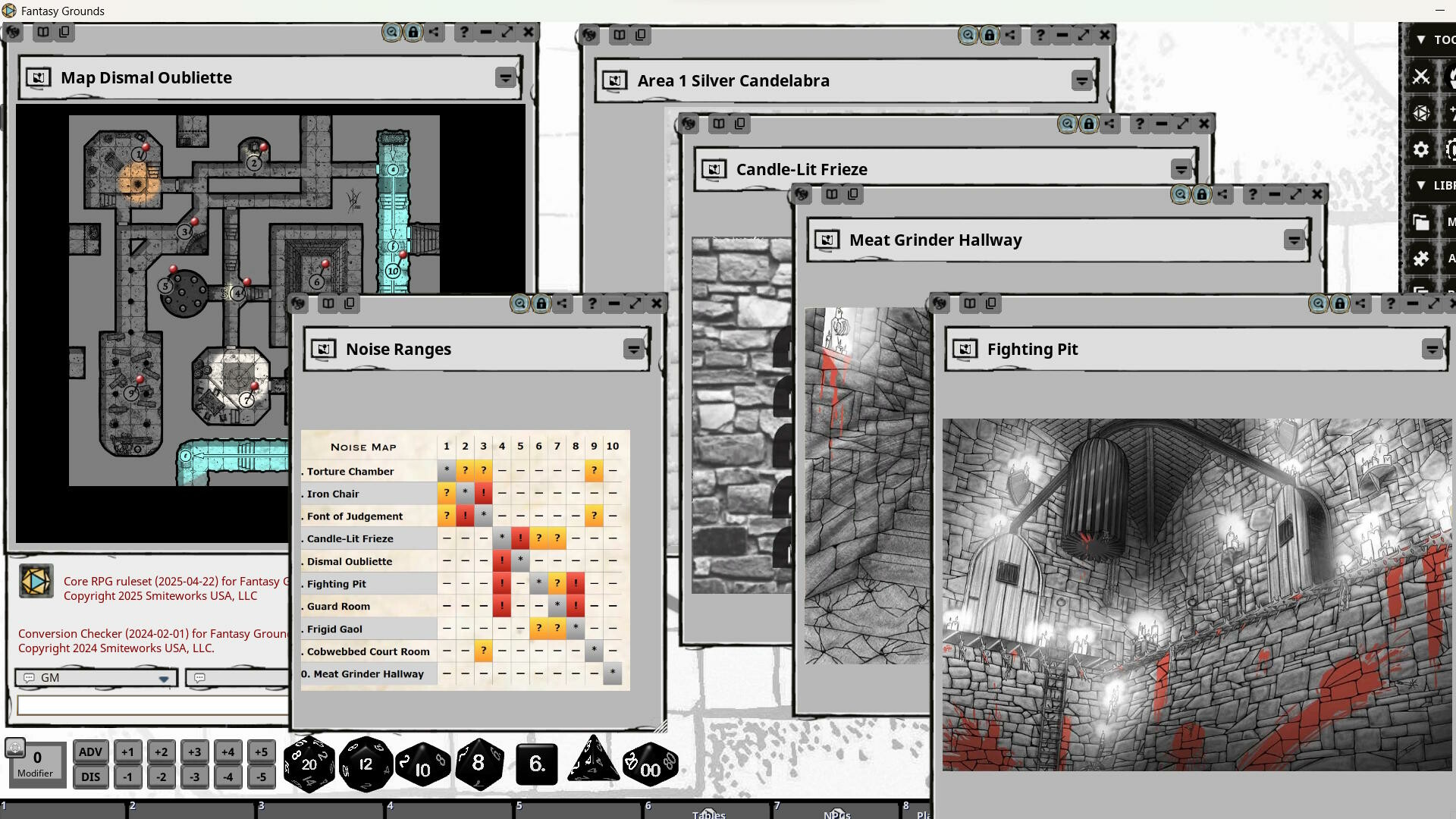Click the puzzle-piece extensions icon in sidebar
The height and width of the screenshot is (819, 1456).
1420,258
